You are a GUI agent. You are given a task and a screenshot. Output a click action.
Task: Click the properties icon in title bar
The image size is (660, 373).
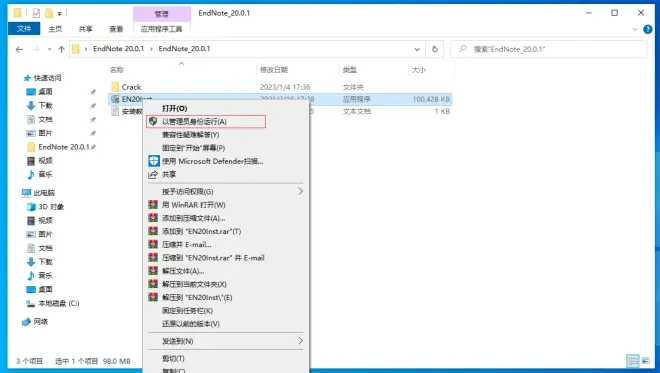36,13
